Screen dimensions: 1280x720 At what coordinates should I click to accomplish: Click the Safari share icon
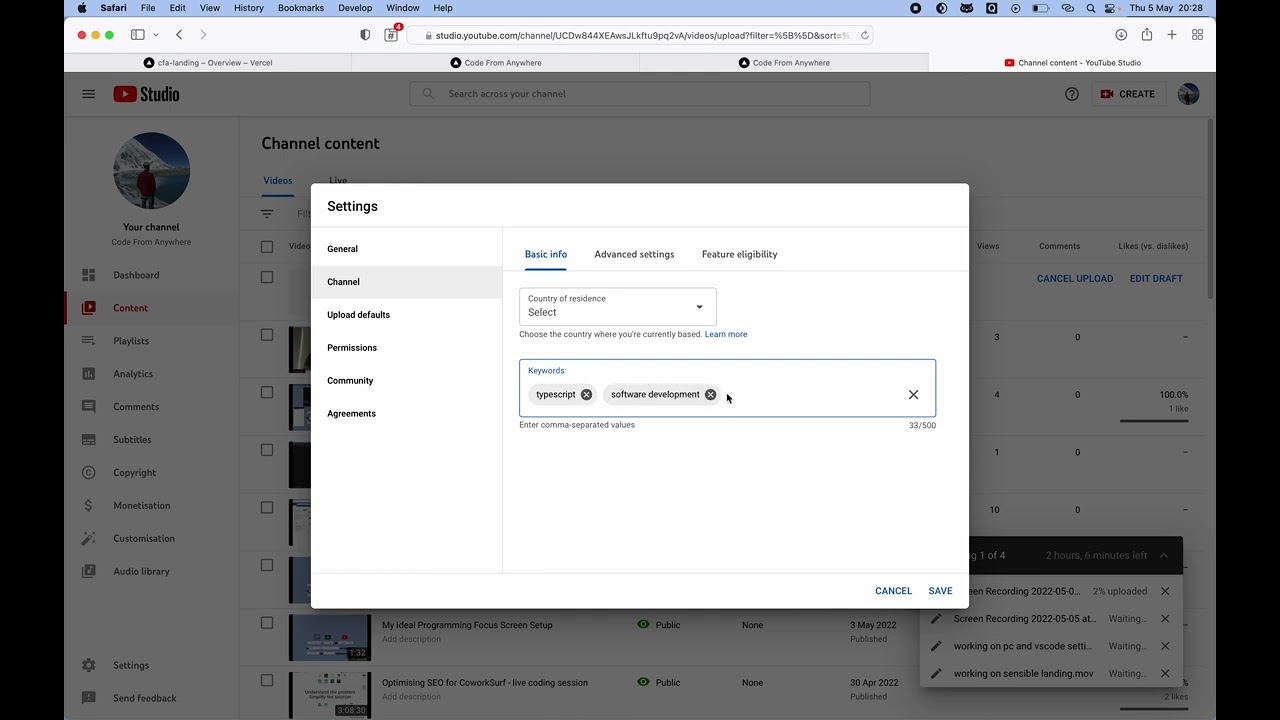tap(1147, 35)
